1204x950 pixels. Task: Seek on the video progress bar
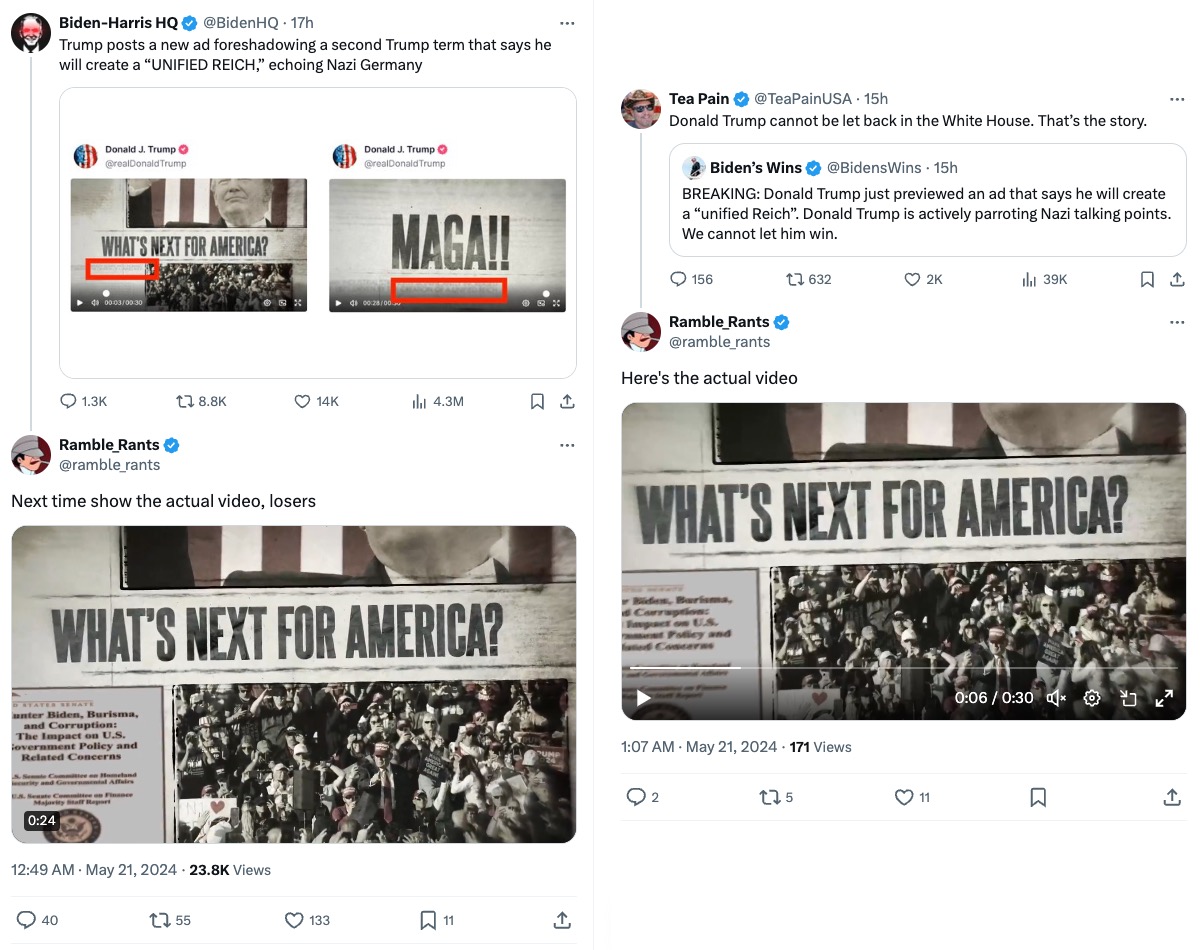(x=900, y=667)
